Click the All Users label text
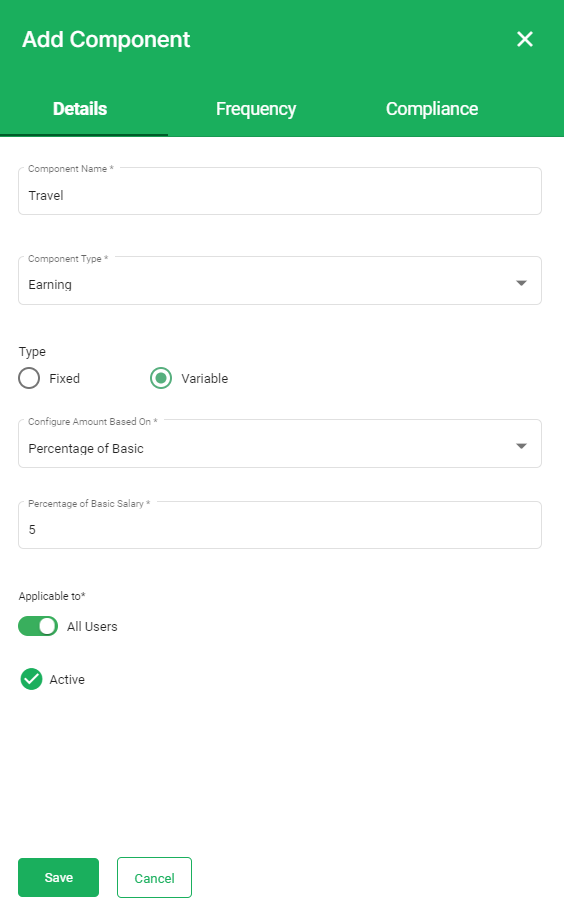564x902 pixels. 92,626
